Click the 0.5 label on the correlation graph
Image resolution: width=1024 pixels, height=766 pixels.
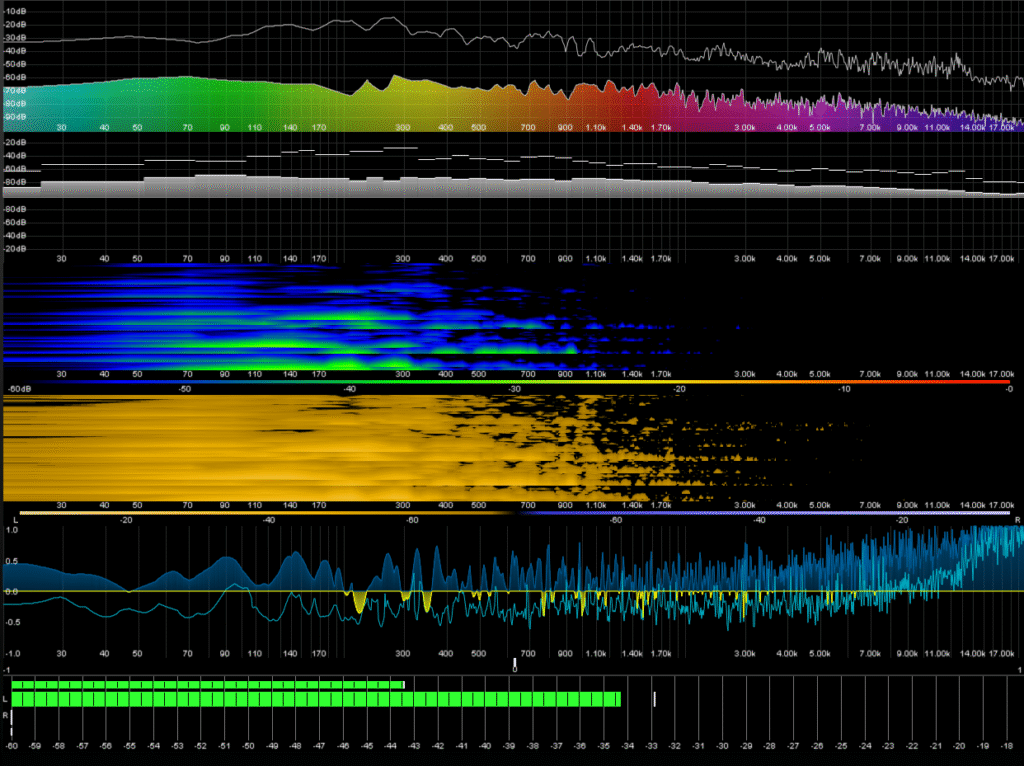(x=12, y=561)
